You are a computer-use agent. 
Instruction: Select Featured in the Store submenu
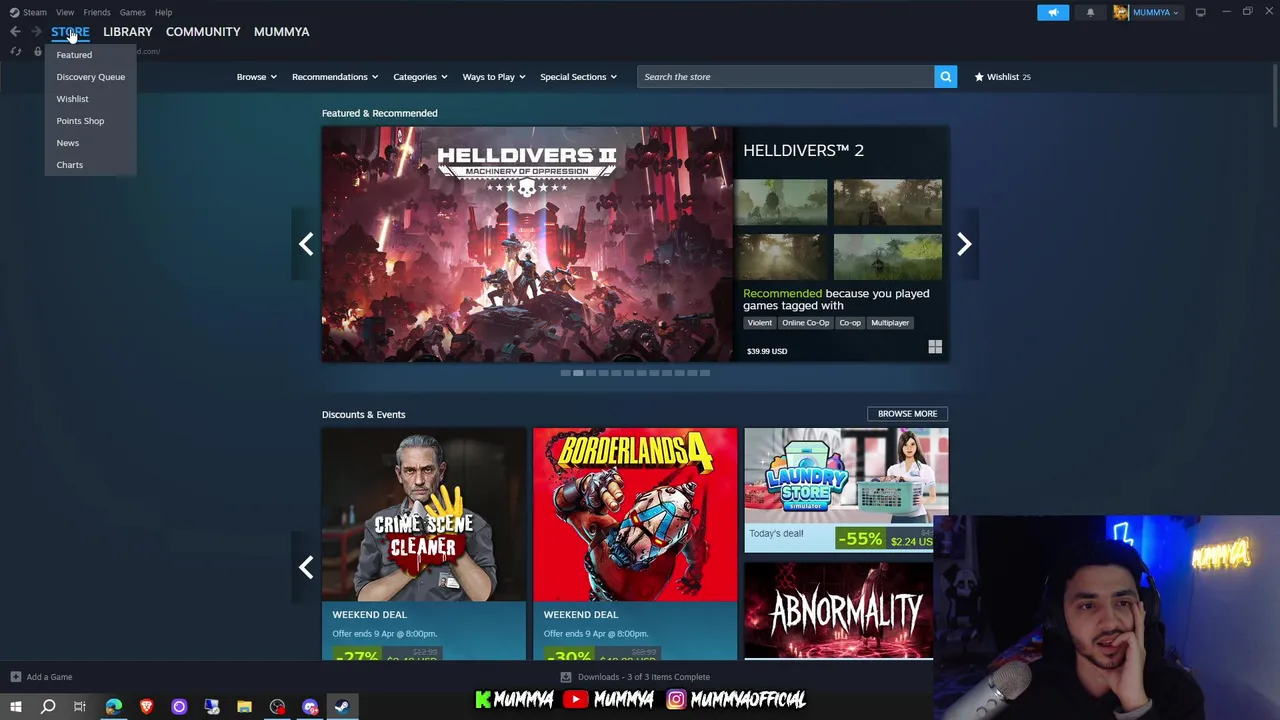click(74, 55)
